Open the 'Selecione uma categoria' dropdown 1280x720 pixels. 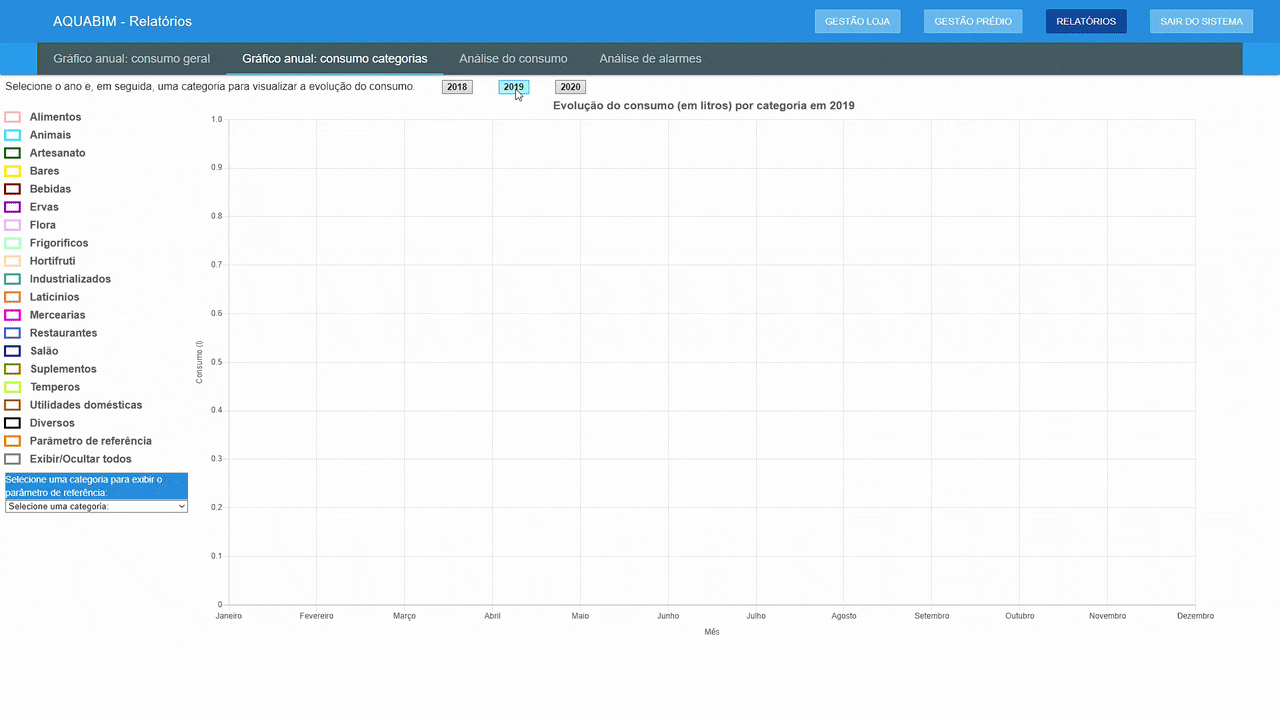[96, 506]
